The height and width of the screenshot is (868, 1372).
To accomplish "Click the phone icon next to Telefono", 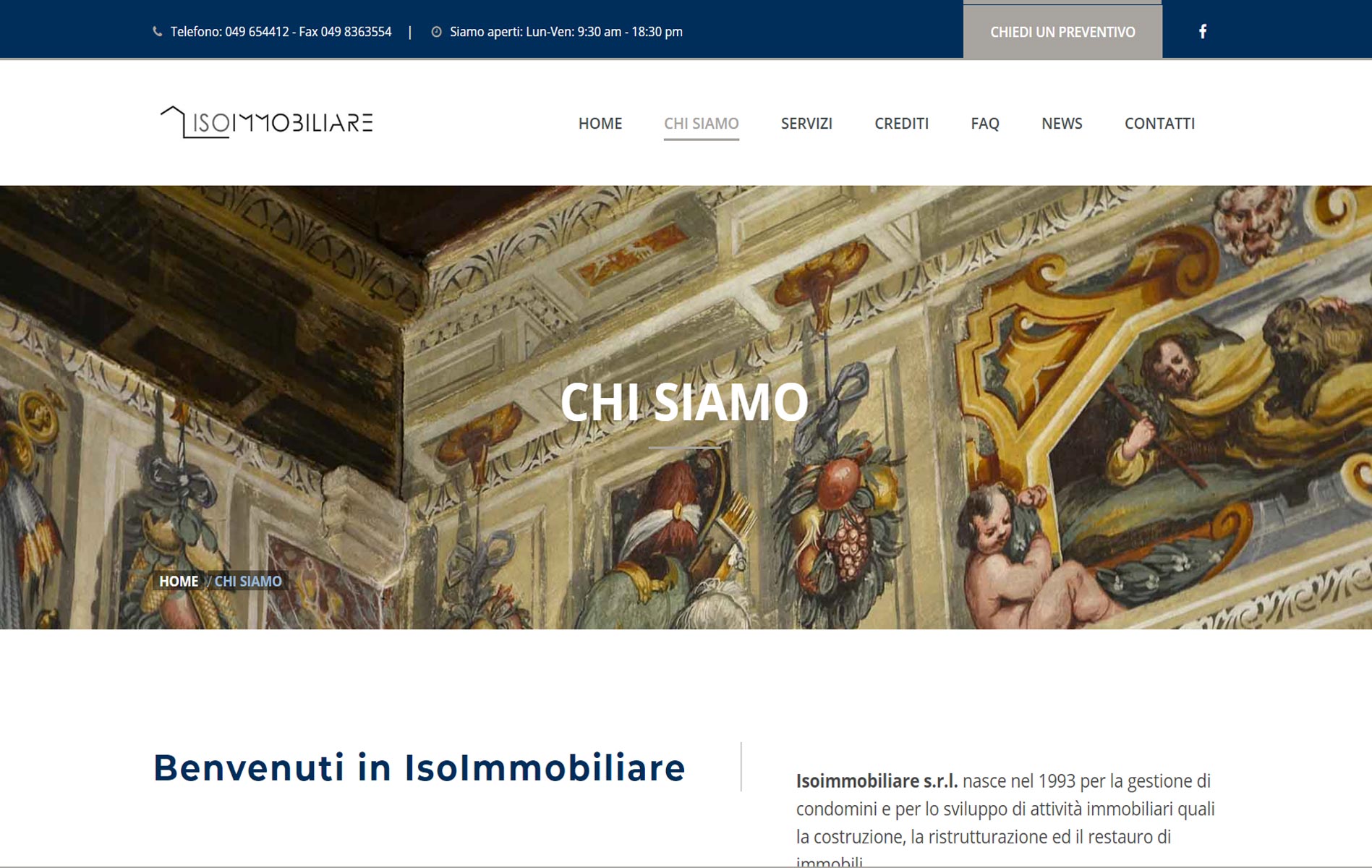I will tap(157, 32).
